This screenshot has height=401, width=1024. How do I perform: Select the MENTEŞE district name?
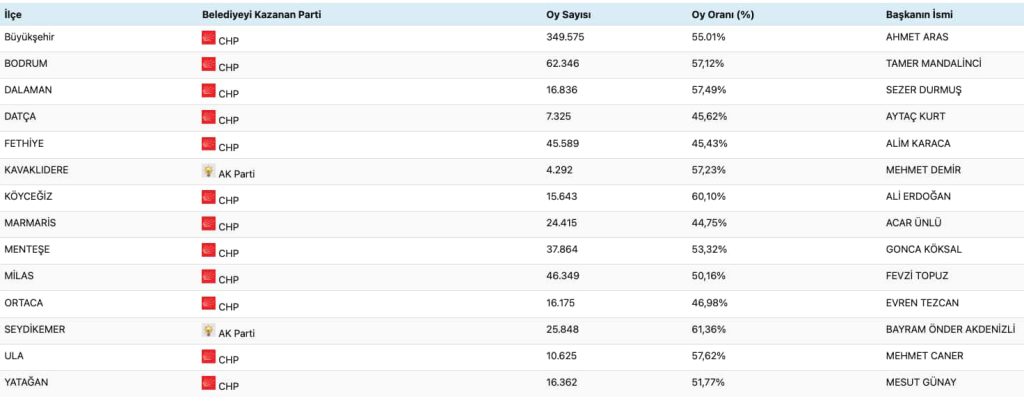point(26,249)
